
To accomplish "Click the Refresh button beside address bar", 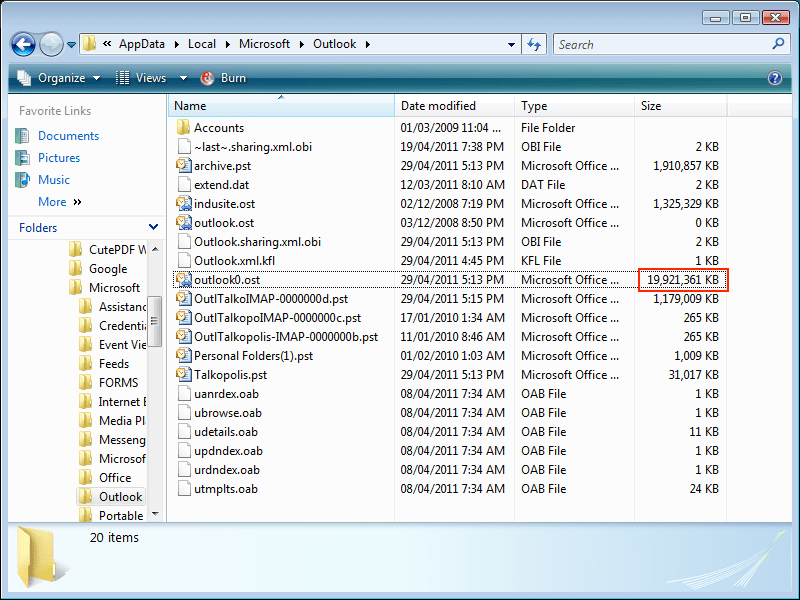I will (534, 44).
